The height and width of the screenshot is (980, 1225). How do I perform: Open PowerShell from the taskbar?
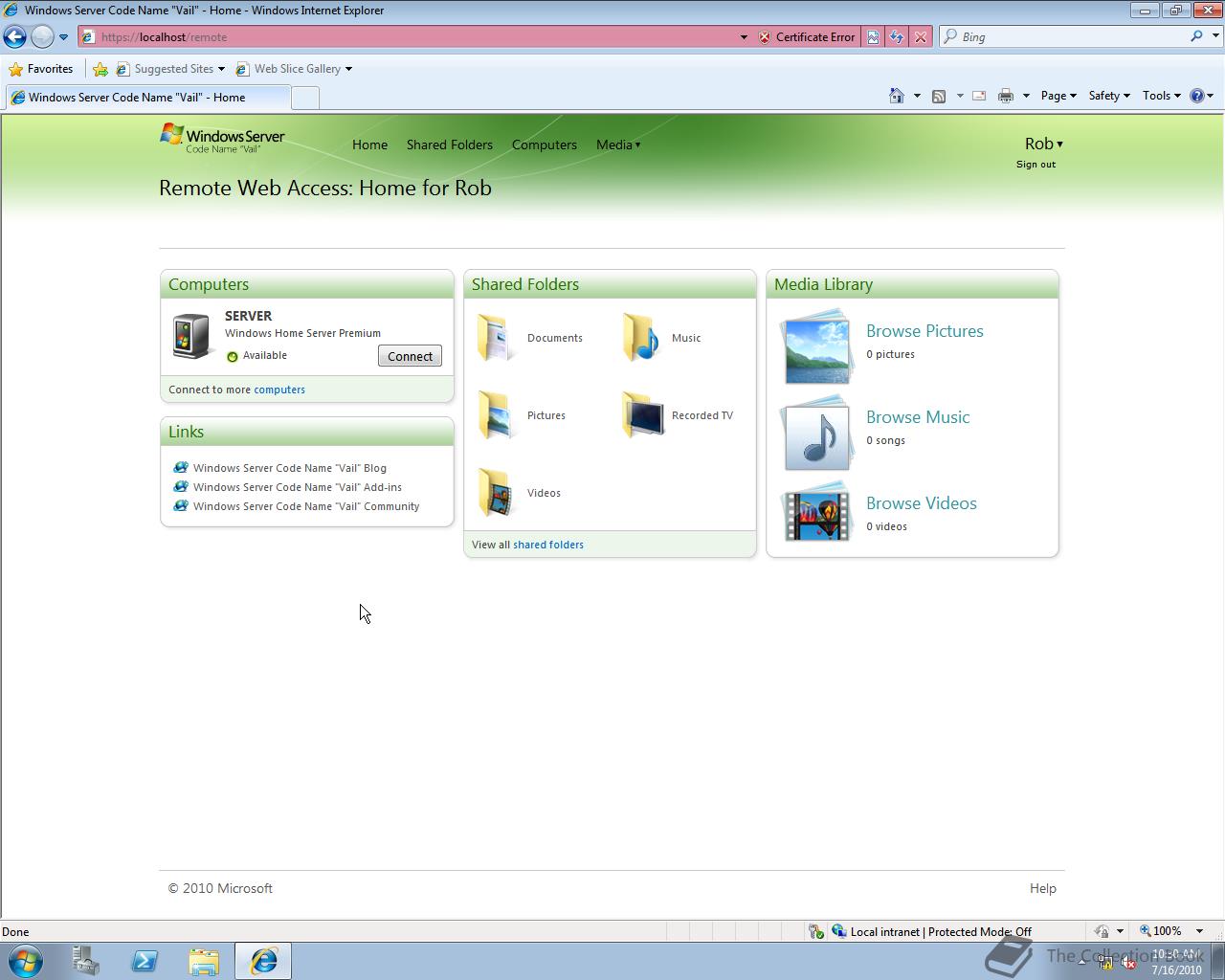click(x=145, y=961)
